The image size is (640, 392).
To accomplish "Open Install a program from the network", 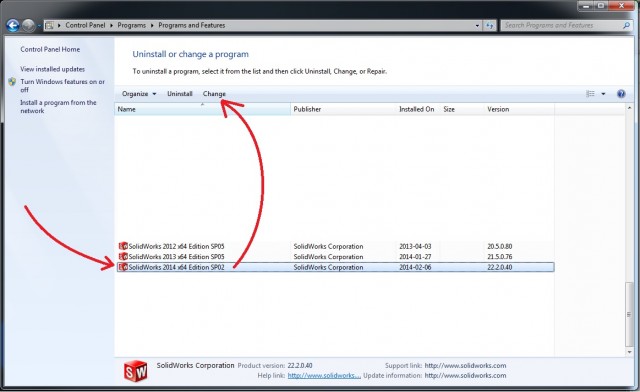I will [58, 107].
